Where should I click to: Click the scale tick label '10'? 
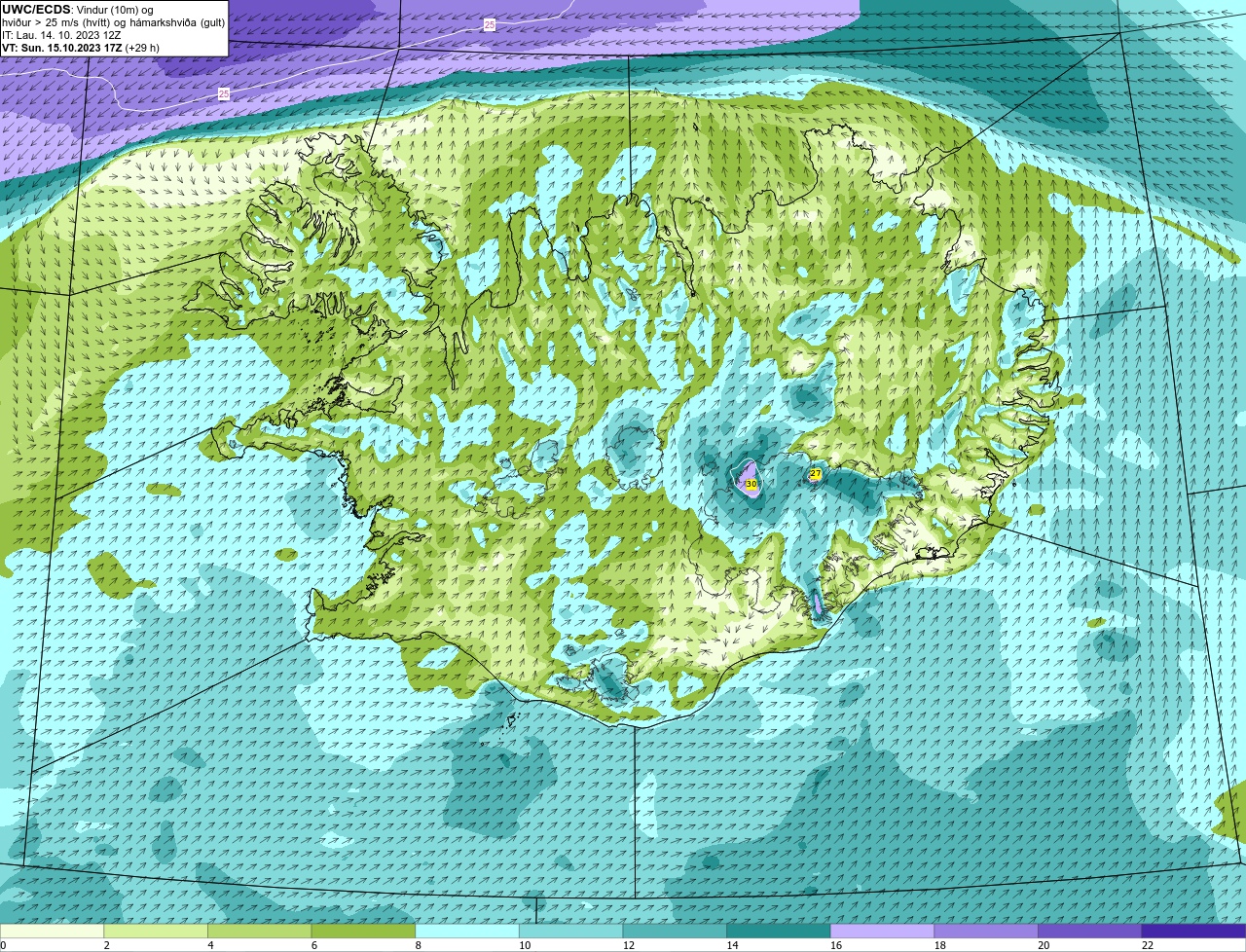click(x=525, y=945)
